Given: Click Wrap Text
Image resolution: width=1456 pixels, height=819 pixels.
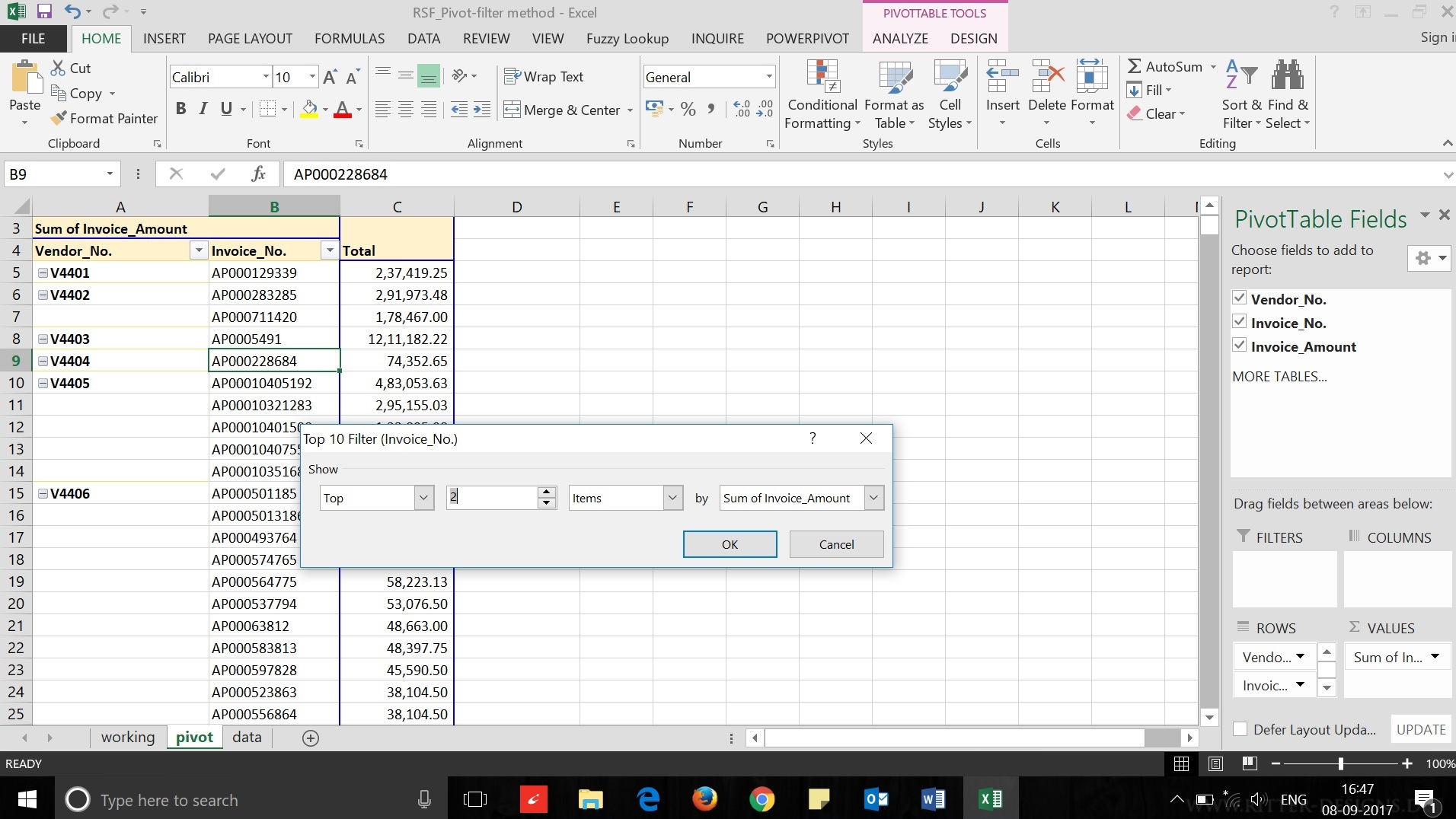Looking at the screenshot, I should click(544, 76).
